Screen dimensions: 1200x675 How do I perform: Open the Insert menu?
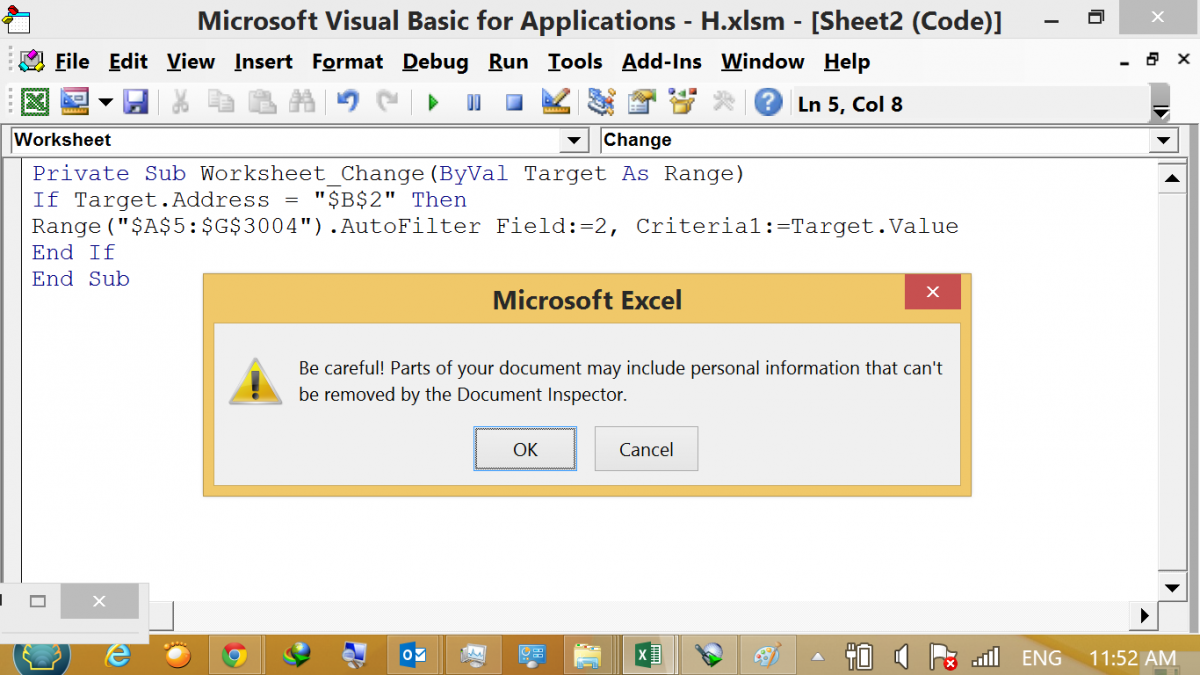[x=264, y=62]
